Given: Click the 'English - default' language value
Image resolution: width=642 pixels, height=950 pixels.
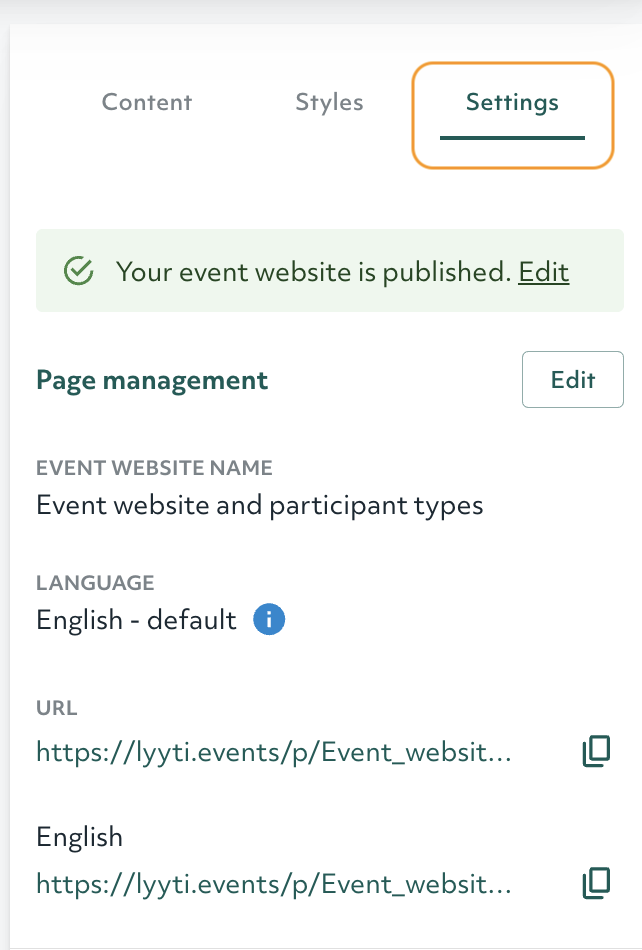Looking at the screenshot, I should 136,620.
